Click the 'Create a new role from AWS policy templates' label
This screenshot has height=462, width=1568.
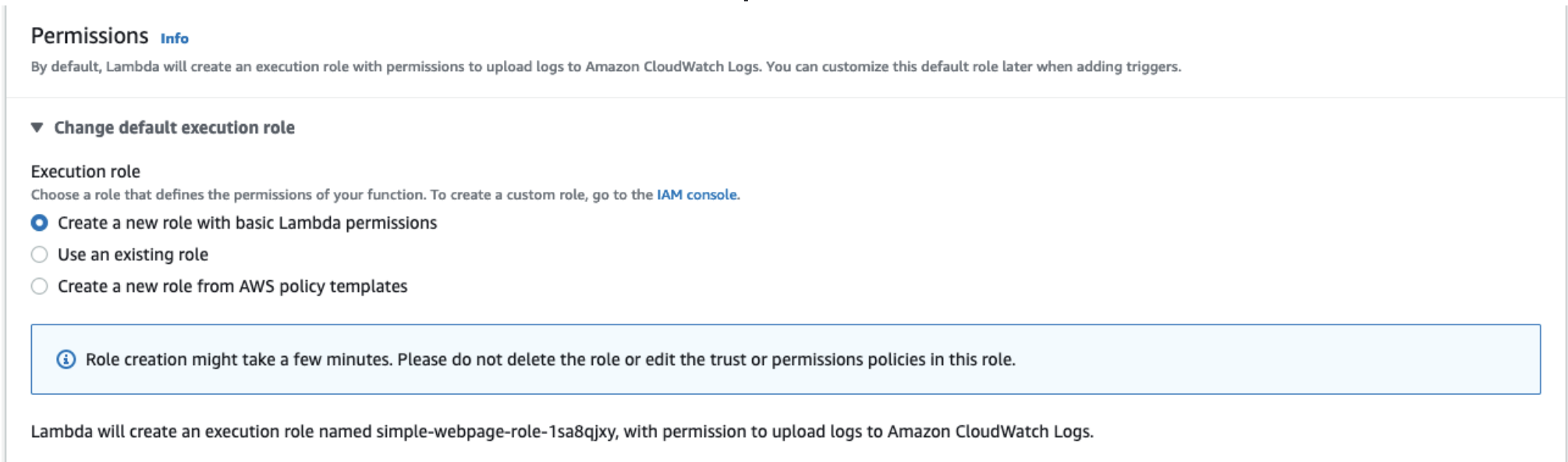click(232, 286)
